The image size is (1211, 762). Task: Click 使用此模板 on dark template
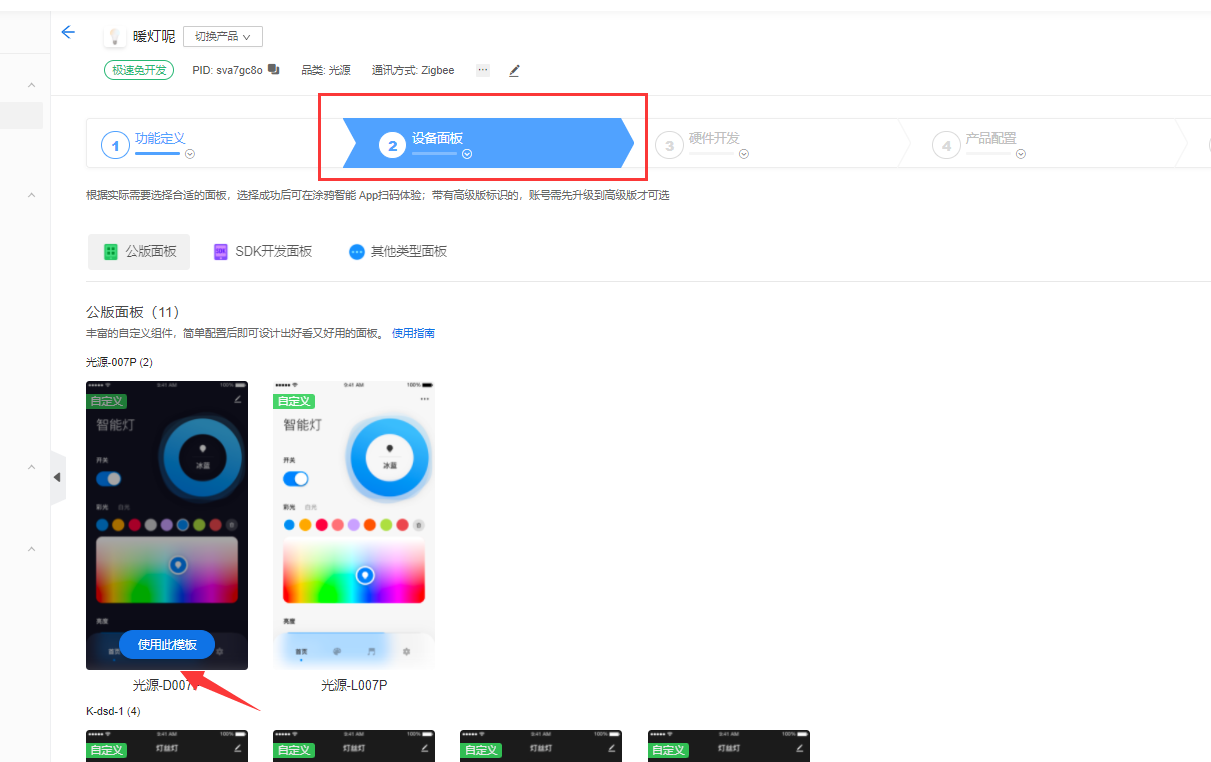click(167, 645)
